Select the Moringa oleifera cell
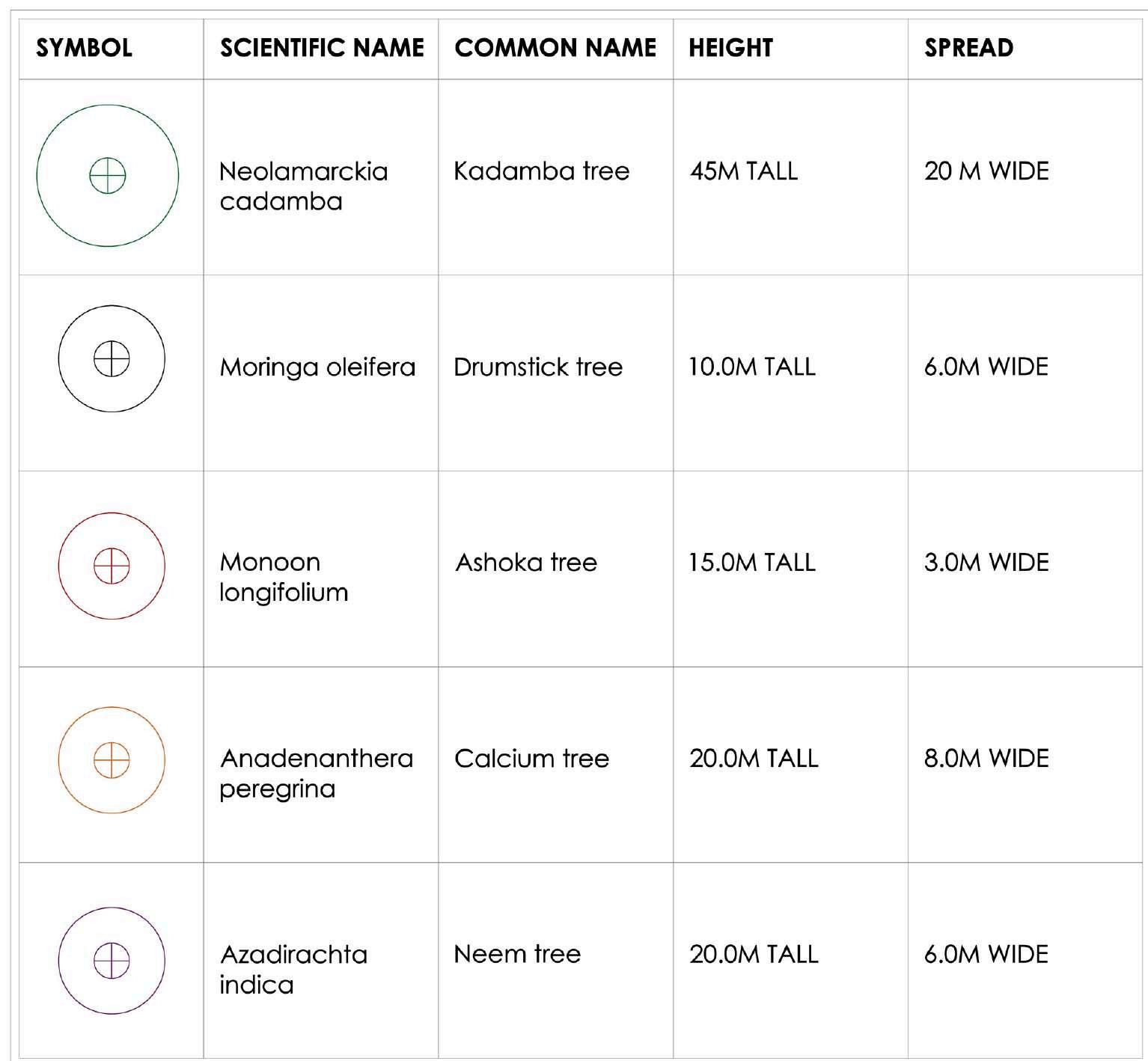The width and height of the screenshot is (1148, 1061). pos(317,367)
